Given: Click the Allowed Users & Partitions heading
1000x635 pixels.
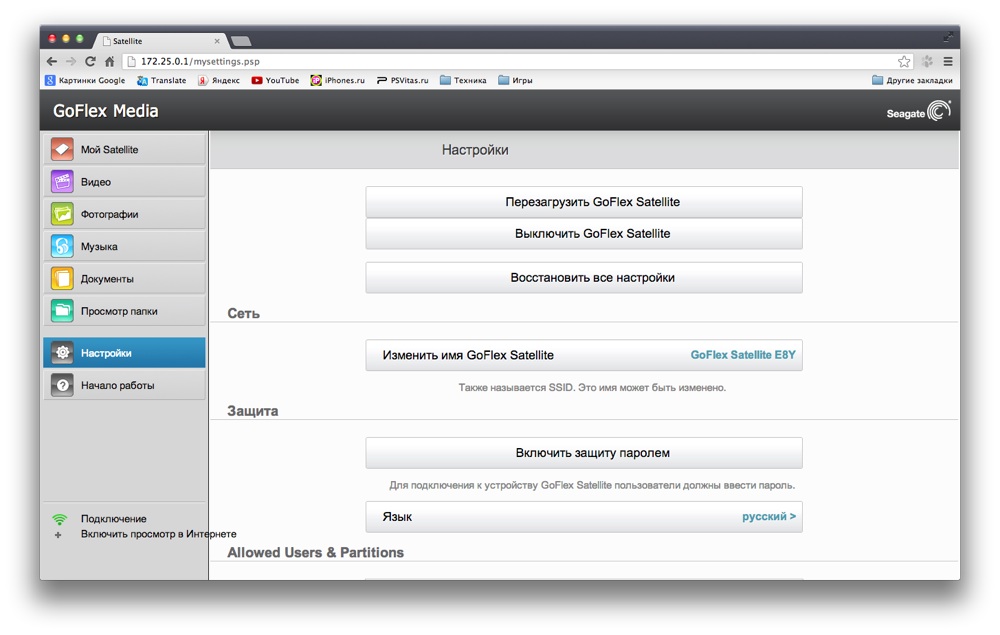Looking at the screenshot, I should point(316,553).
